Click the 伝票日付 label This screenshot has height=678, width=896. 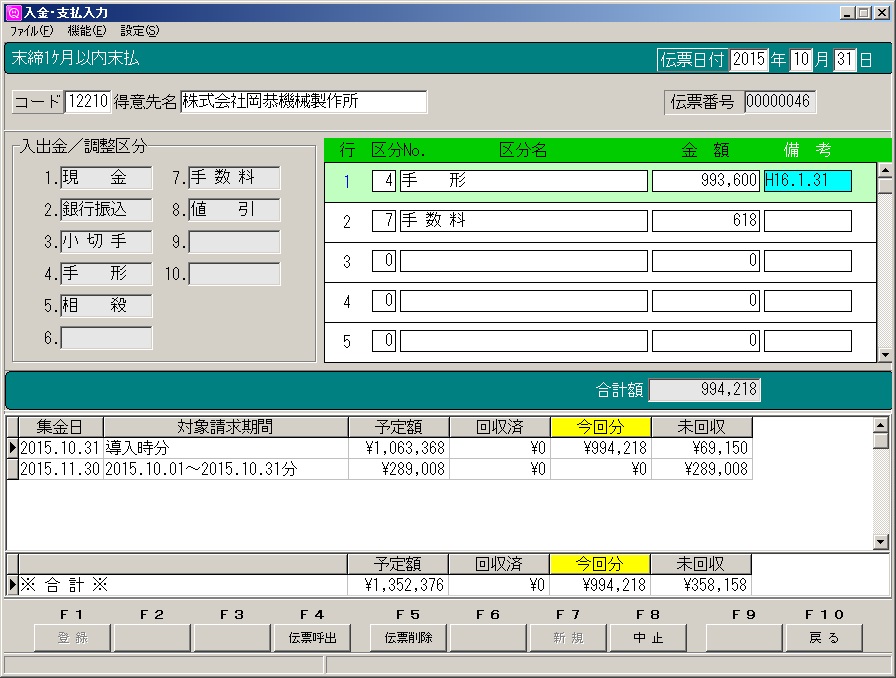point(693,59)
